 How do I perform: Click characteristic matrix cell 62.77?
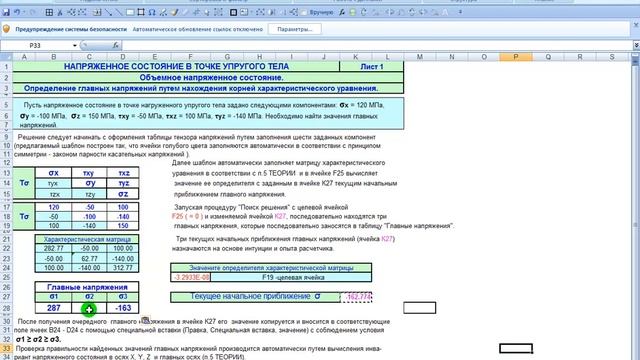coord(89,258)
